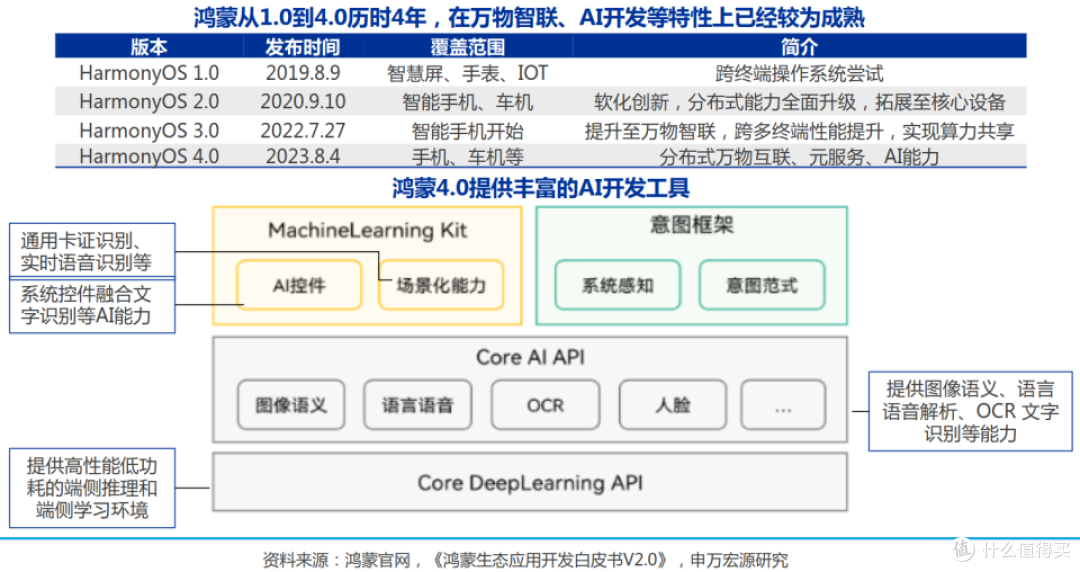Click the 意图框架 heading

(692, 225)
